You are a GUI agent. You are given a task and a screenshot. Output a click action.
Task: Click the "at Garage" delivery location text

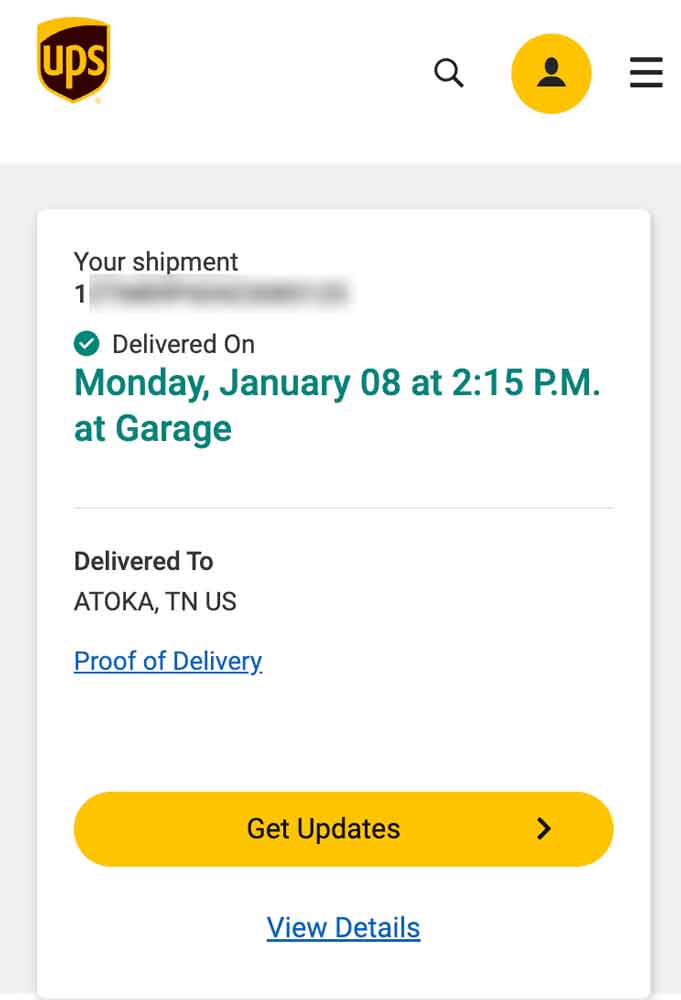tap(153, 428)
